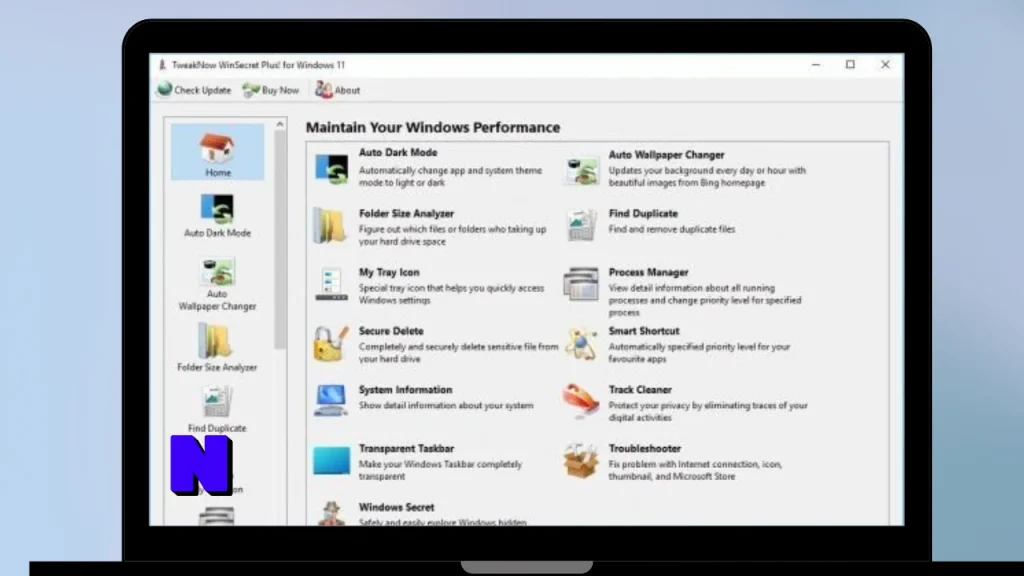Open Auto Wallpaper Changer from the sidebar
Image resolution: width=1024 pixels, height=576 pixels.
217,283
